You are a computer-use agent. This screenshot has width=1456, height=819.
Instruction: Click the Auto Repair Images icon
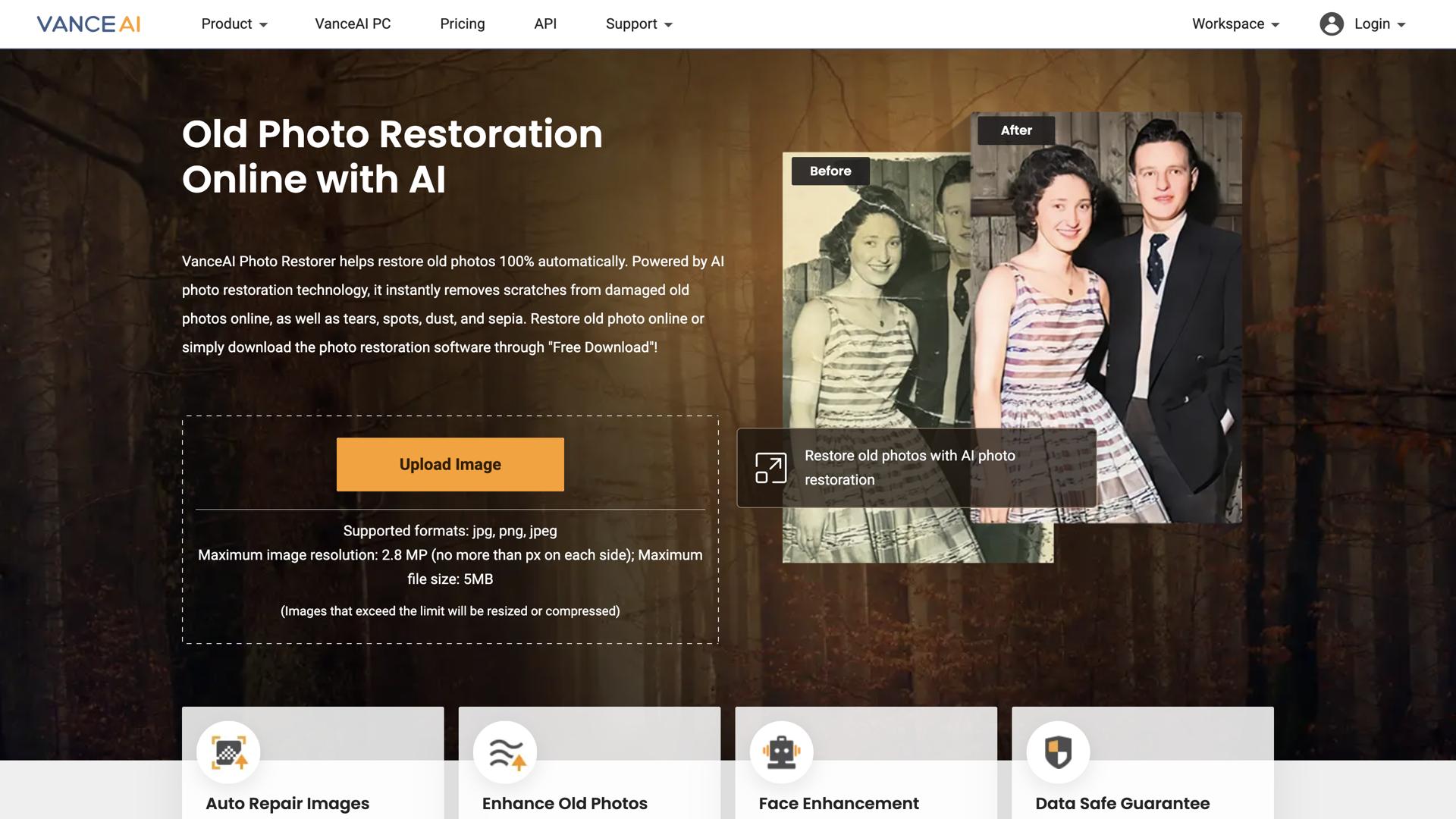pos(227,752)
